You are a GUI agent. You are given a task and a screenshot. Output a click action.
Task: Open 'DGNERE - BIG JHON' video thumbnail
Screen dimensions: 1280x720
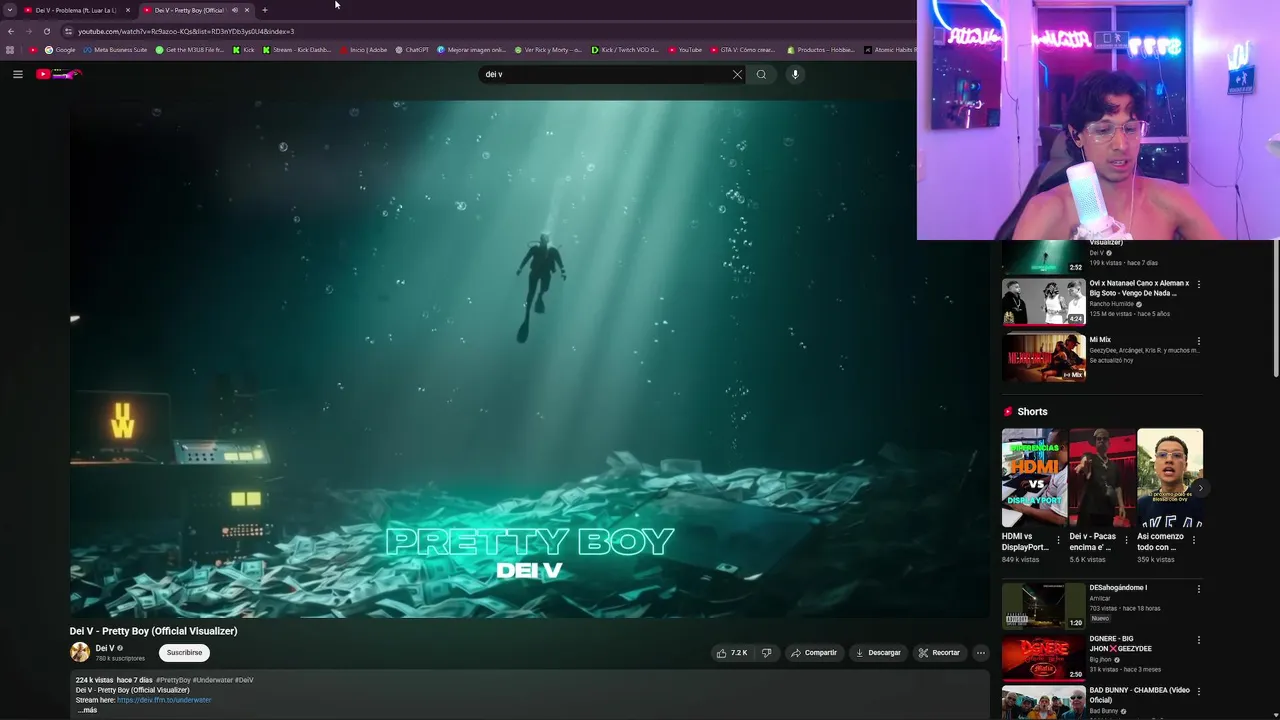(x=1044, y=657)
